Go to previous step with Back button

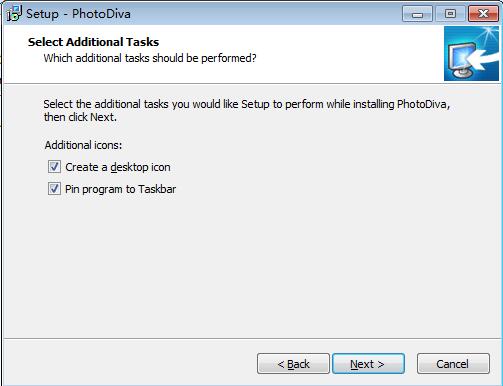pos(293,364)
